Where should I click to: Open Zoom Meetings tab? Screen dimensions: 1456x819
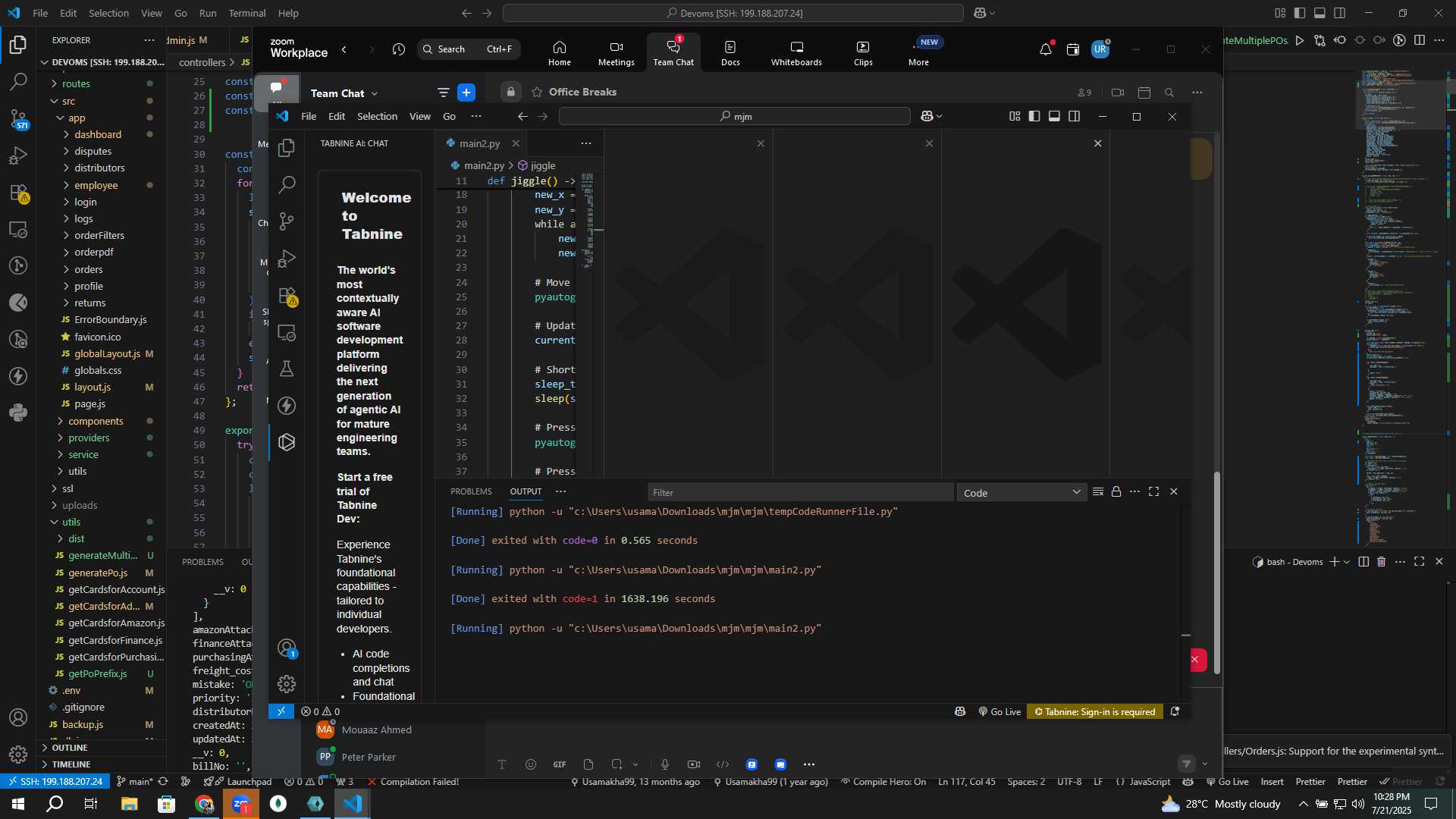(617, 53)
